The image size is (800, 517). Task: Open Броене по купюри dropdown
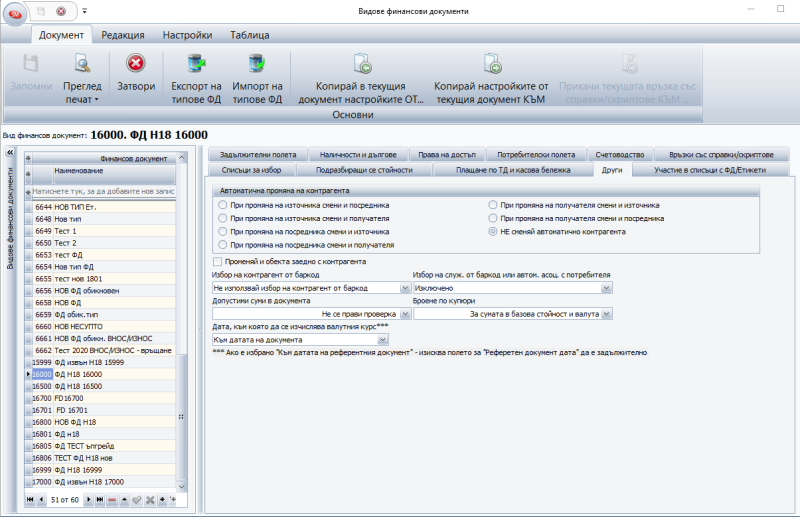(606, 314)
